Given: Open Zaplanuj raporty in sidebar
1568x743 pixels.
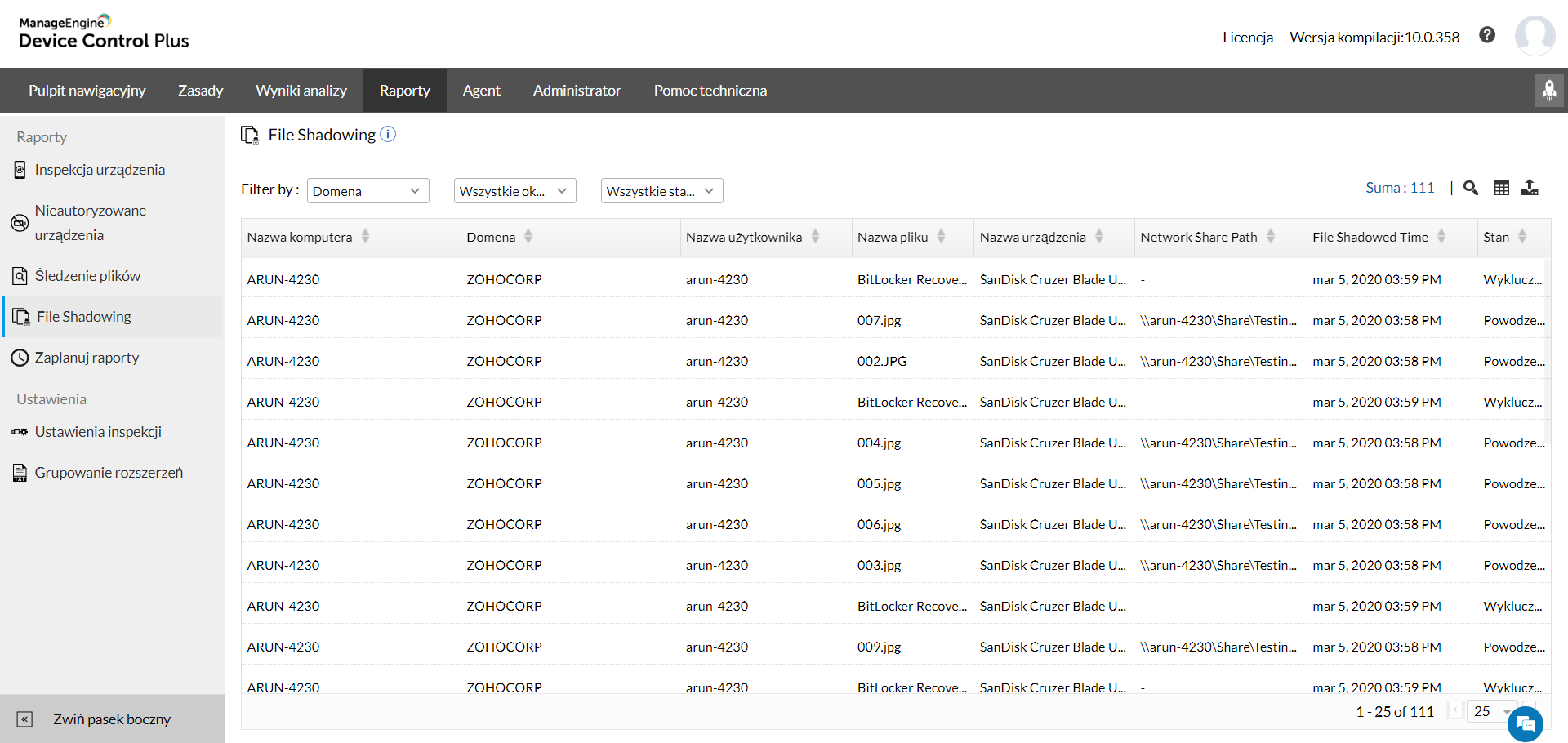Looking at the screenshot, I should [x=87, y=358].
